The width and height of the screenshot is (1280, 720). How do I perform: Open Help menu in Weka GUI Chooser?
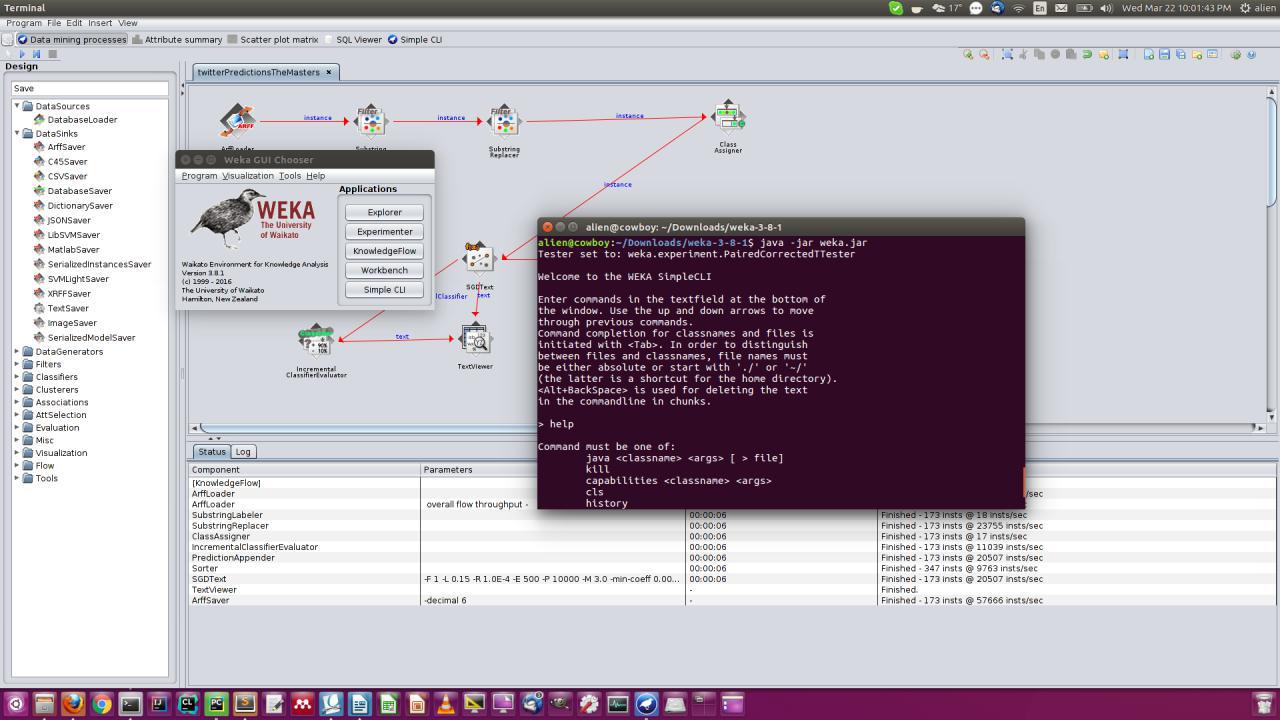315,176
